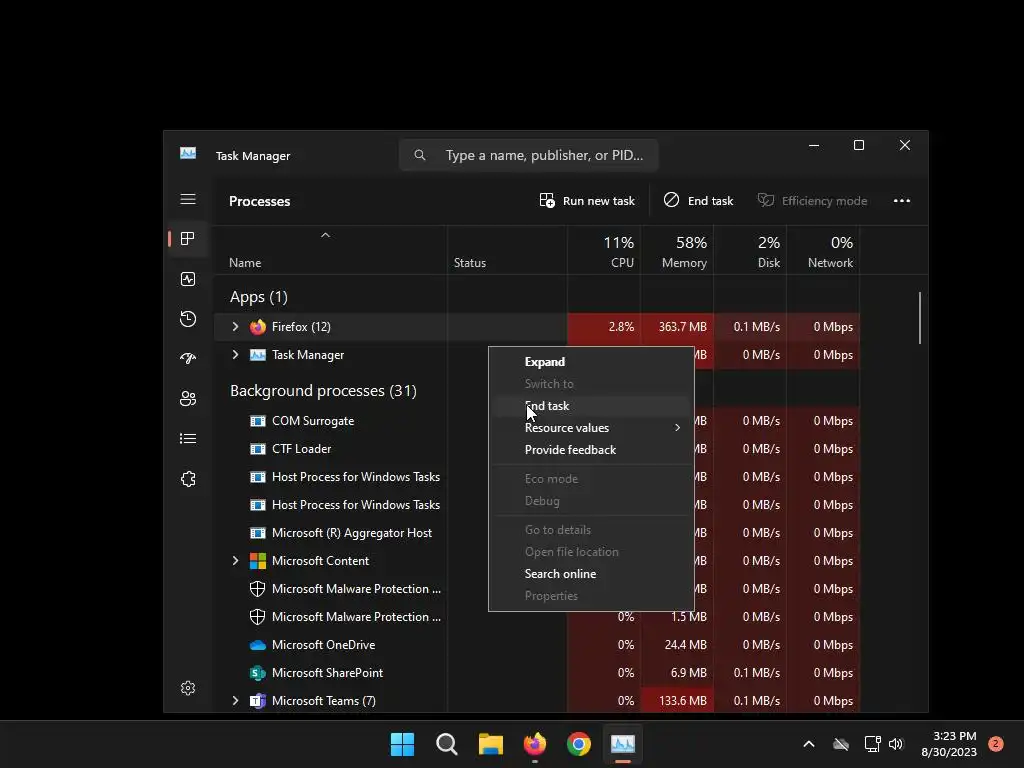Switch to Firefox on the taskbar

coord(535,744)
